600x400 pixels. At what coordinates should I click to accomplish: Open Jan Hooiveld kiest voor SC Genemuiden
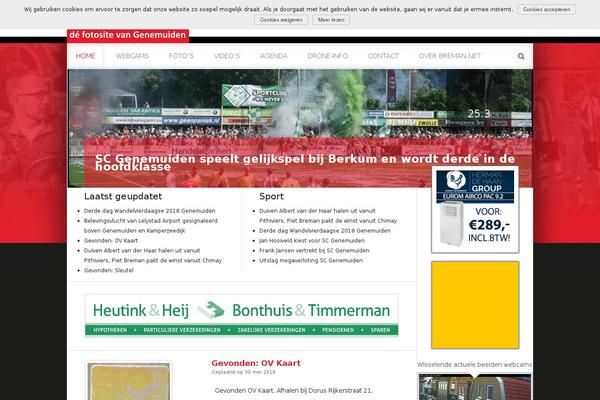[x=312, y=241]
